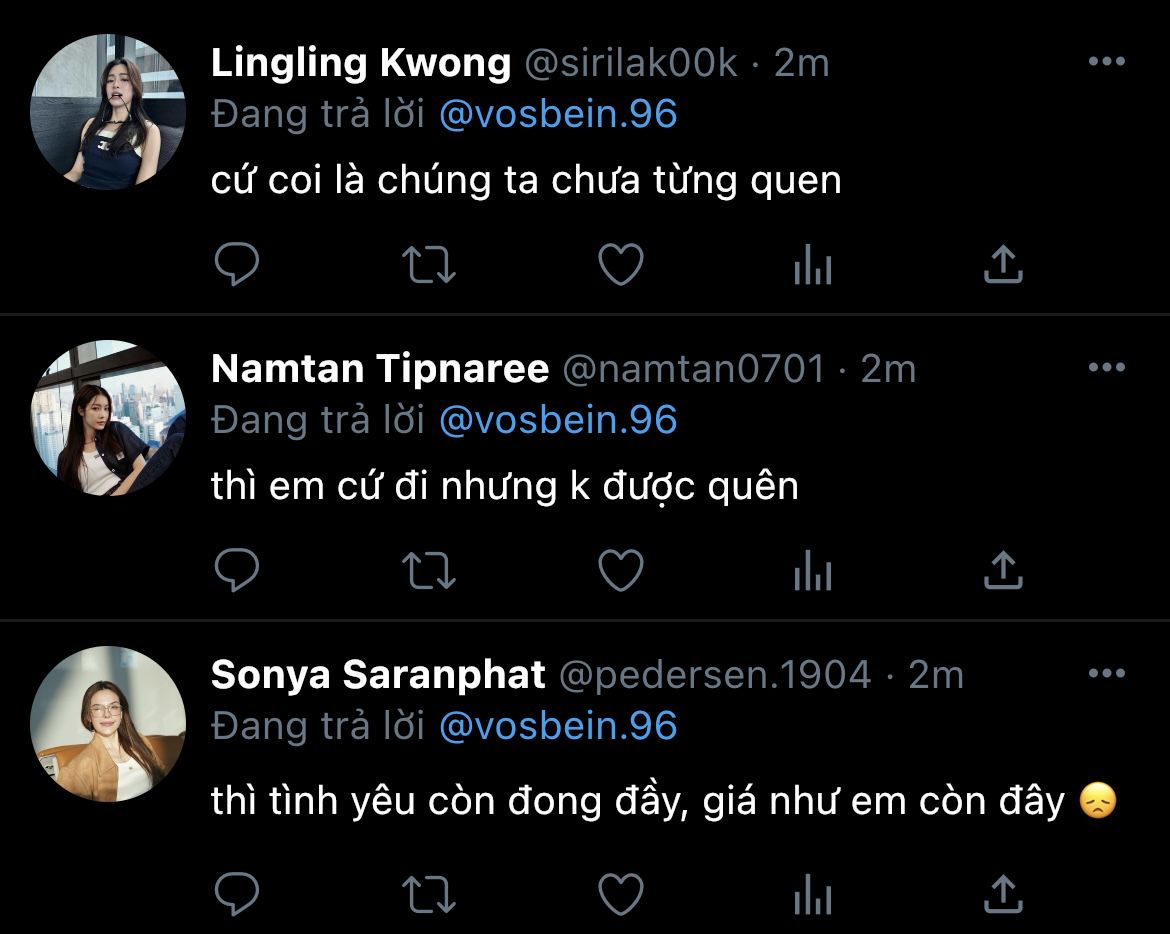Viewport: 1170px width, 934px height.
Task: Share Namtan Tipnaree's tweet
Action: click(x=1003, y=570)
